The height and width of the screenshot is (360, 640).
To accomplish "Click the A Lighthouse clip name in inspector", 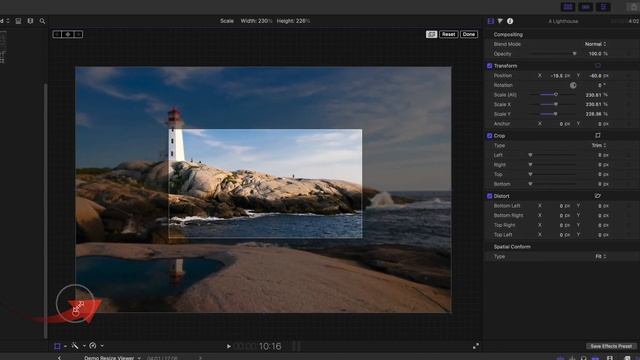I will pos(563,21).
